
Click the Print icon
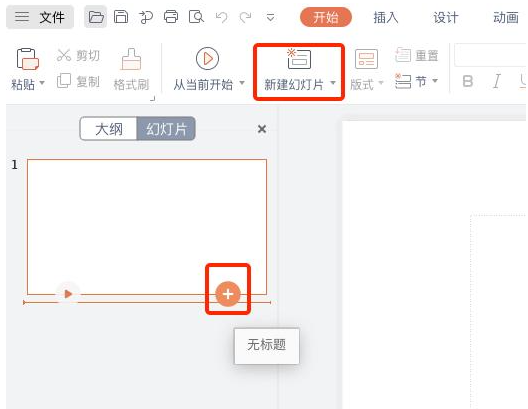(171, 17)
